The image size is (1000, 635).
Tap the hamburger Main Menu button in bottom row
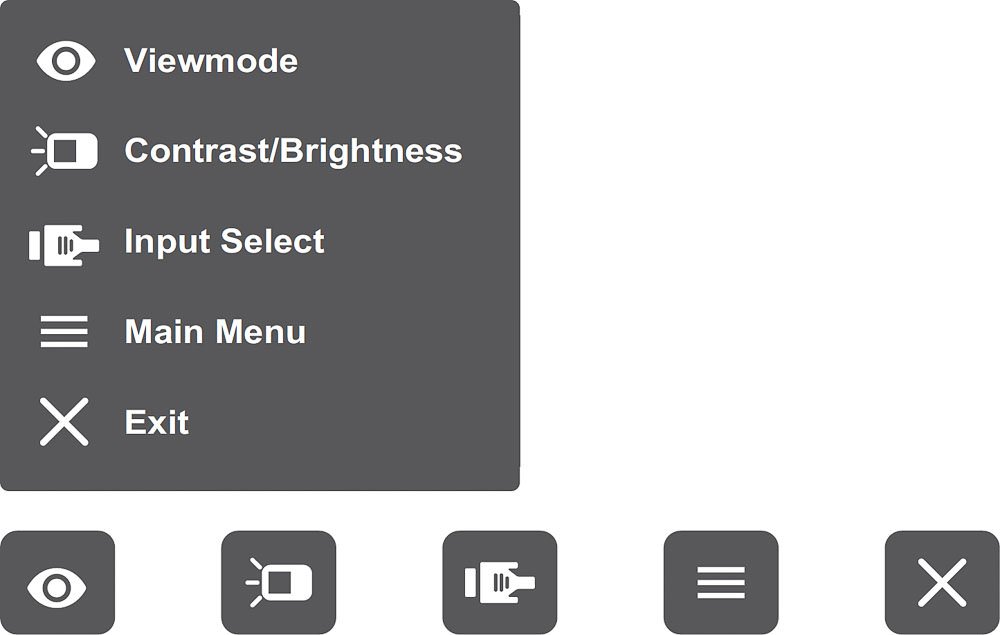tap(721, 582)
